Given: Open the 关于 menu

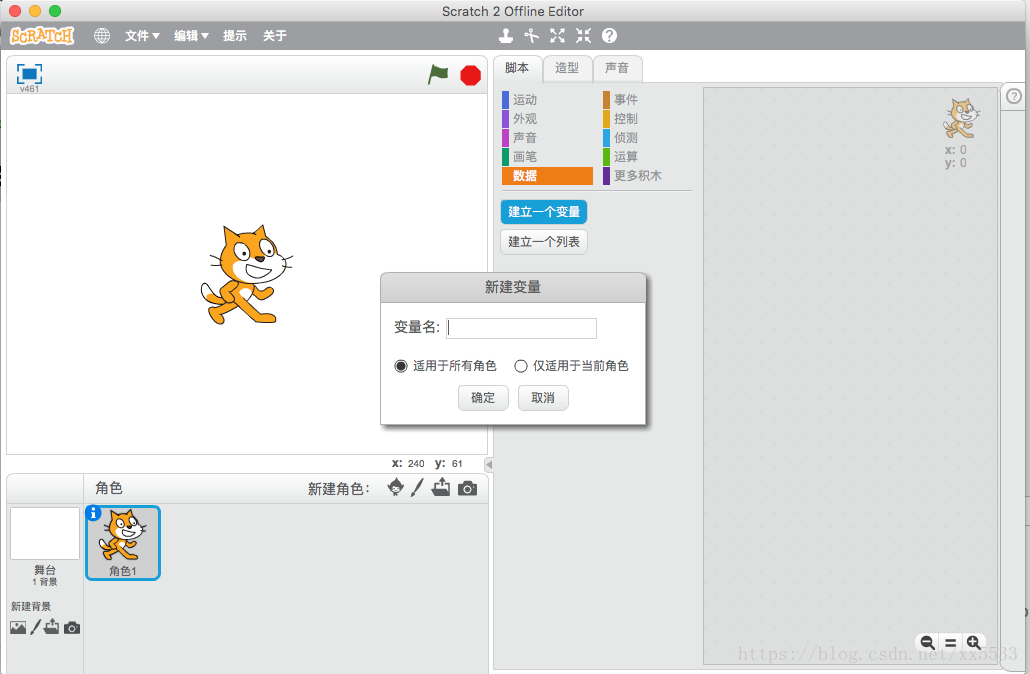Looking at the screenshot, I should 275,35.
